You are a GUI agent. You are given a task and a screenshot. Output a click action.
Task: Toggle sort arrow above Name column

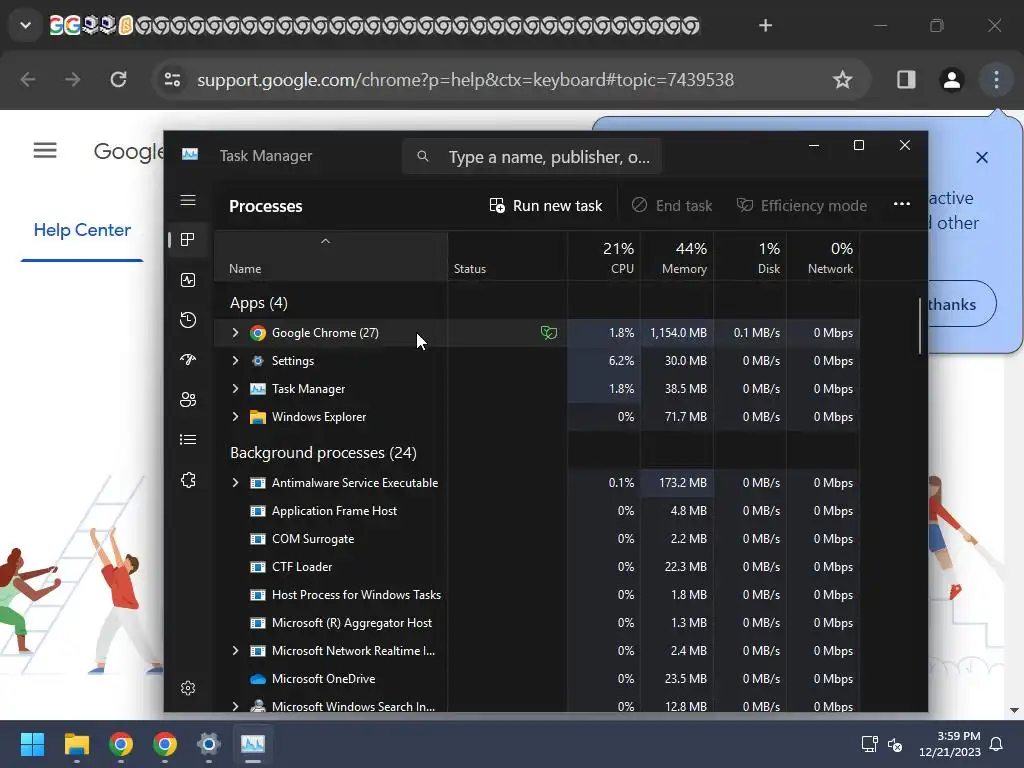325,241
